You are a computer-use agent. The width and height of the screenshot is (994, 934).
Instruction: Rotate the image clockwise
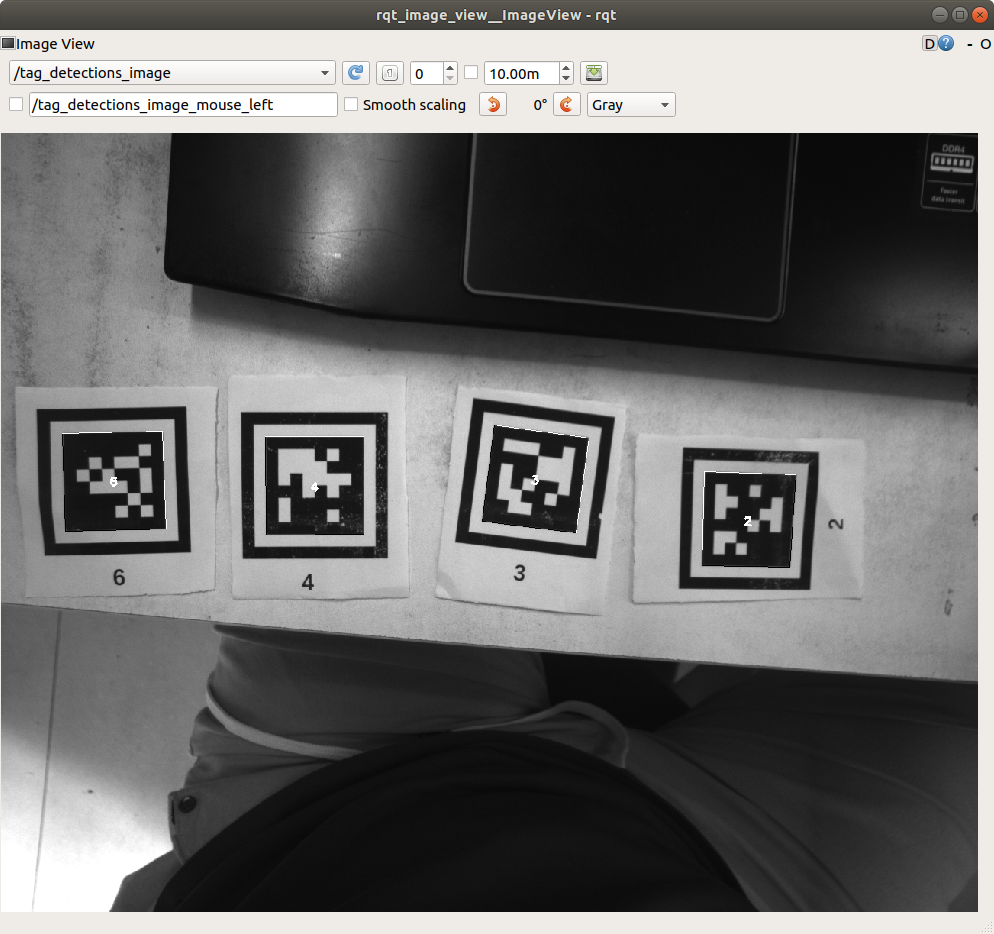[567, 104]
